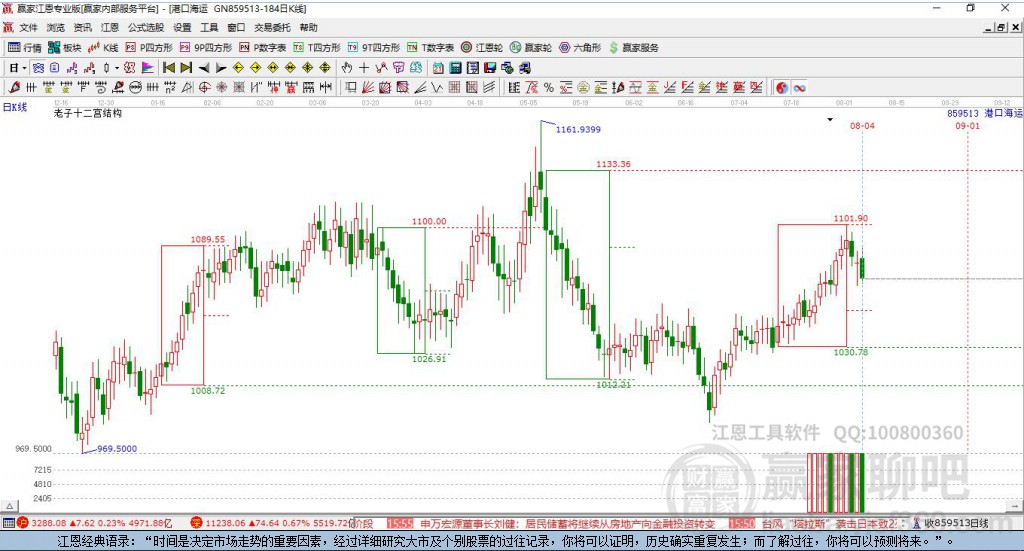Open the 赢家轮 wheel tool
Screen dimensions: 1024x551
pyautogui.click(x=531, y=48)
